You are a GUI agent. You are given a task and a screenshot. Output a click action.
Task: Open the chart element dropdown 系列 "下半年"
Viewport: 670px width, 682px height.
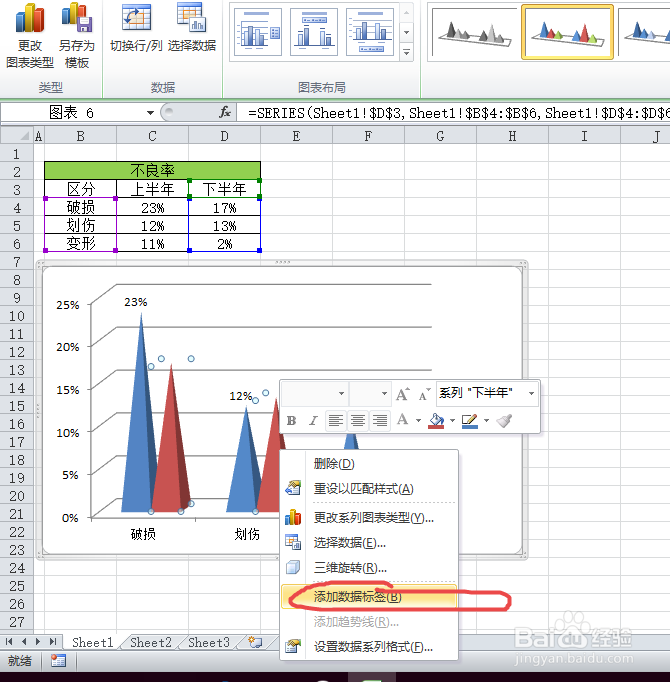point(531,394)
